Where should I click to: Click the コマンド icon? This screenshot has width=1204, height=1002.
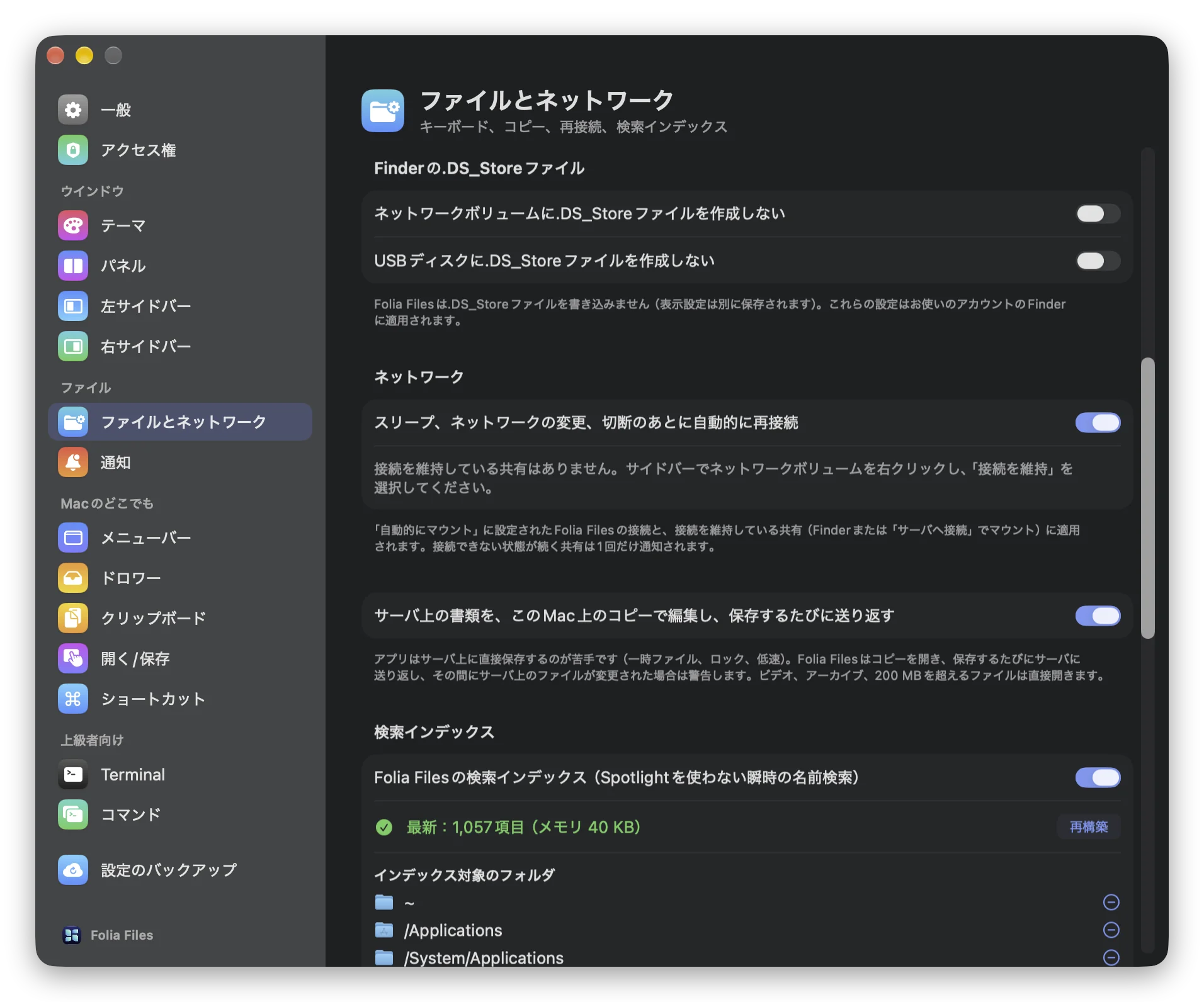(x=73, y=814)
